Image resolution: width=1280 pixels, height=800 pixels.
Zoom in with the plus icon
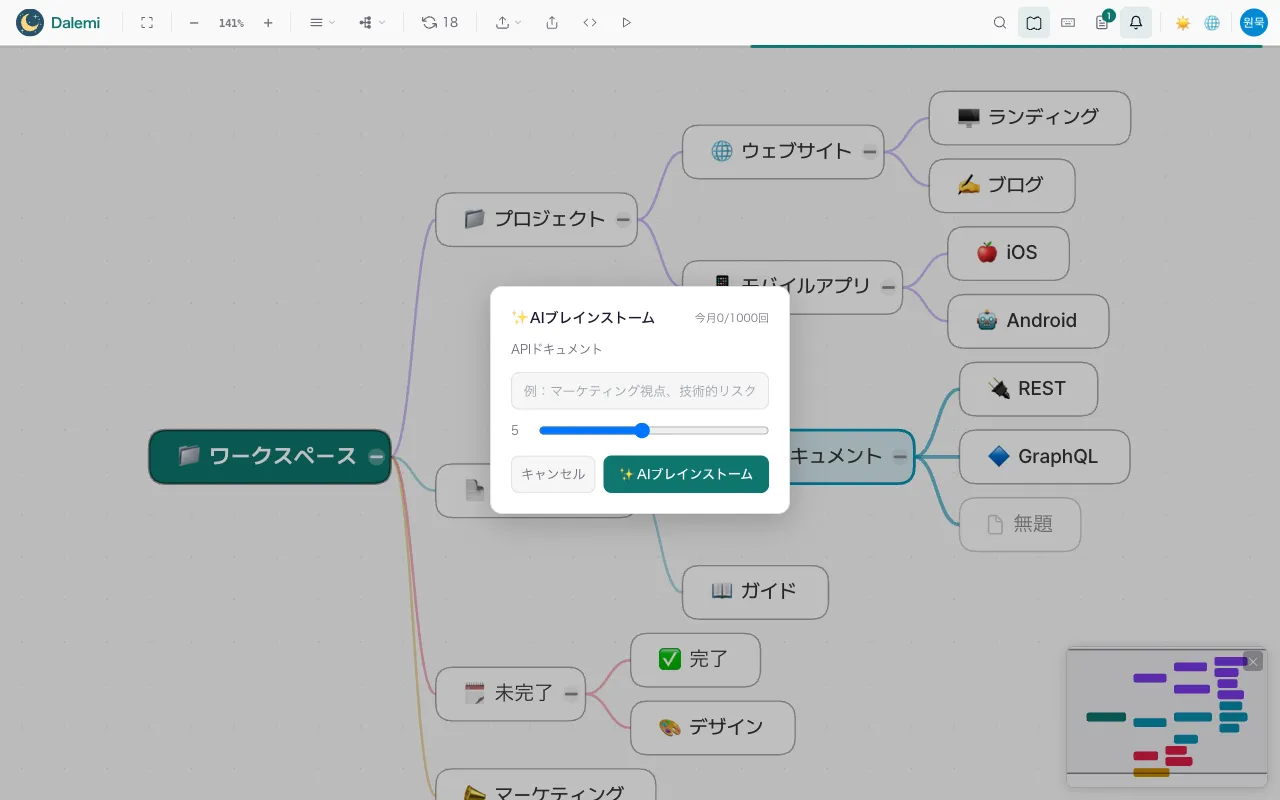click(268, 22)
